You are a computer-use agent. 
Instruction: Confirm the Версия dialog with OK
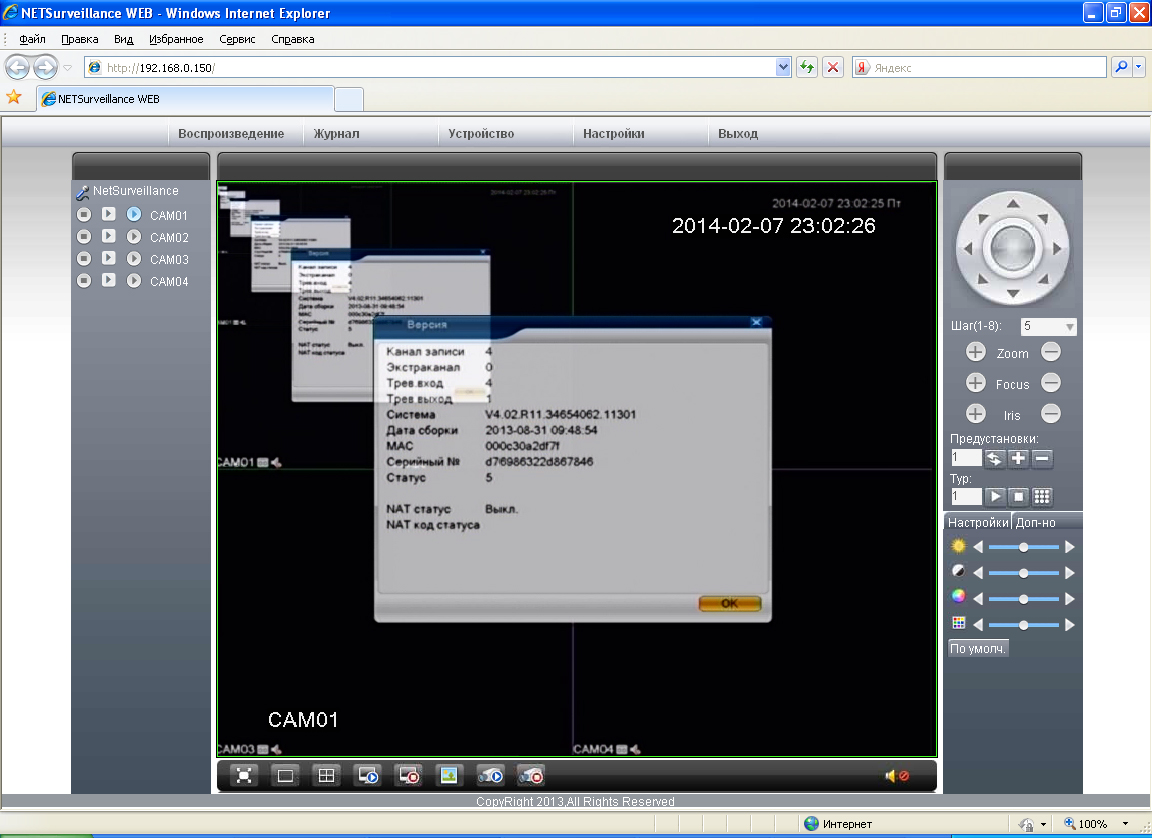pos(730,603)
